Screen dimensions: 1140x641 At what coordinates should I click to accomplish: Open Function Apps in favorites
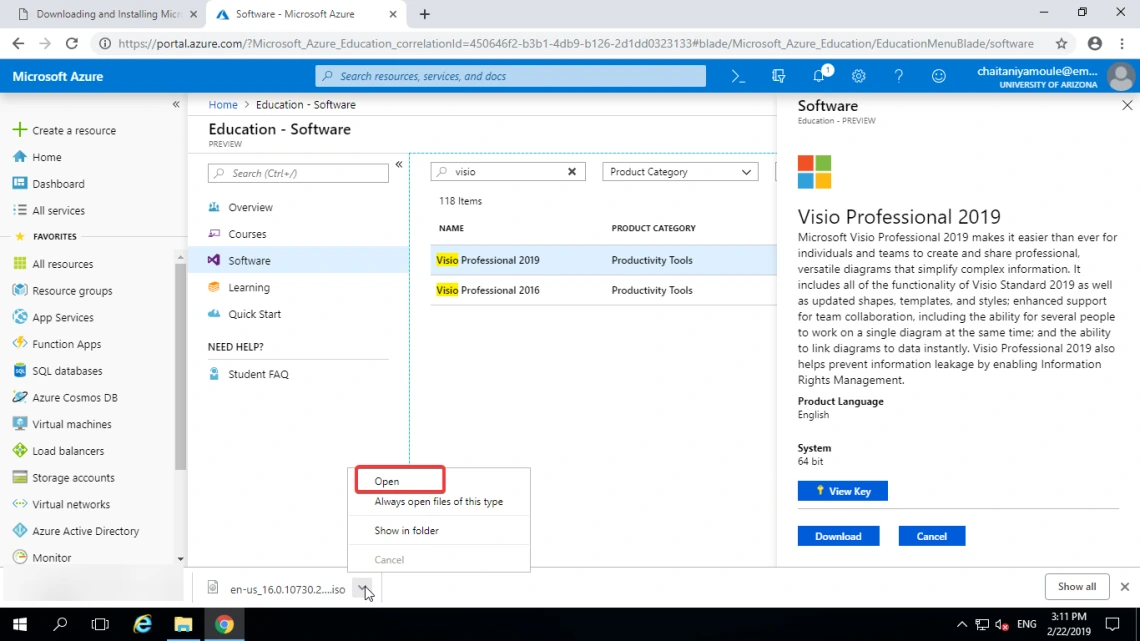[66, 344]
